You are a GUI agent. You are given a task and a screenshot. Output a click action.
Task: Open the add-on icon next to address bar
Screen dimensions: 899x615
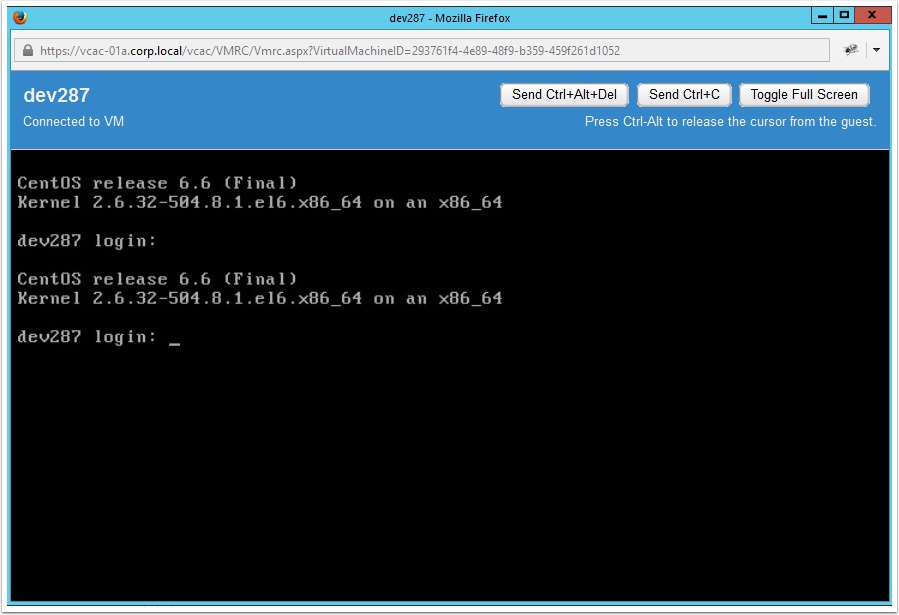pyautogui.click(x=851, y=50)
